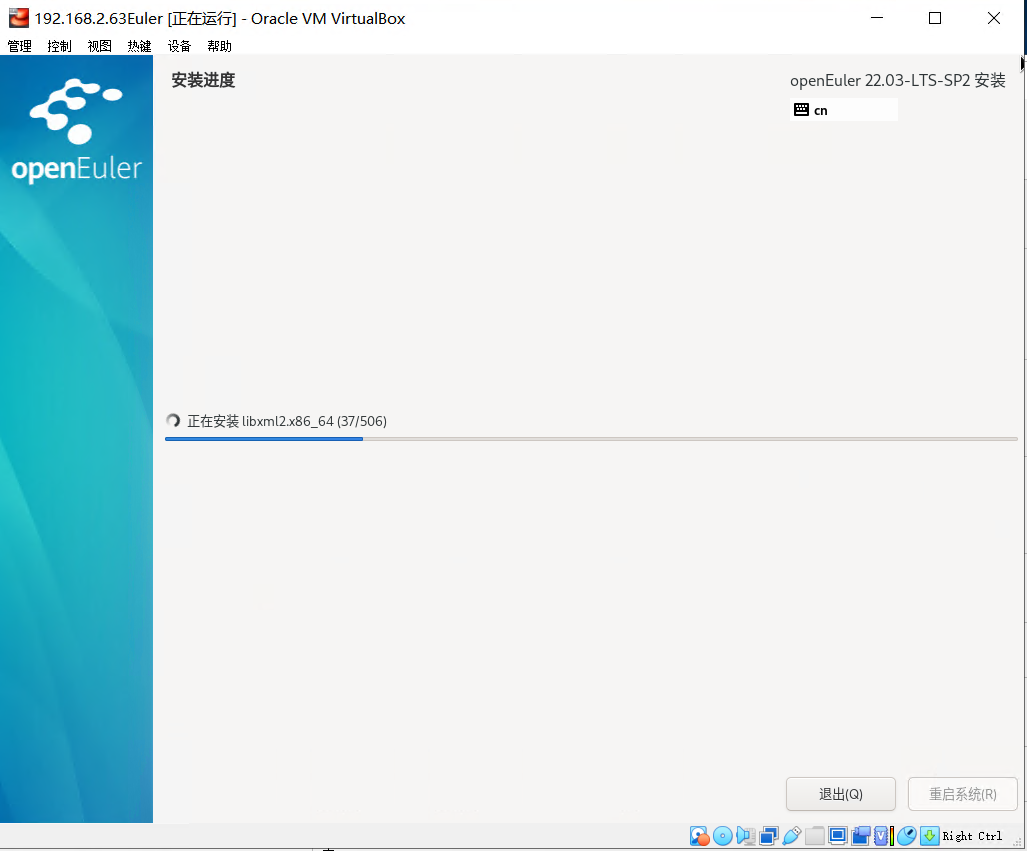This screenshot has width=1027, height=851.
Task: Click the mouse integration status icon
Action: click(906, 836)
